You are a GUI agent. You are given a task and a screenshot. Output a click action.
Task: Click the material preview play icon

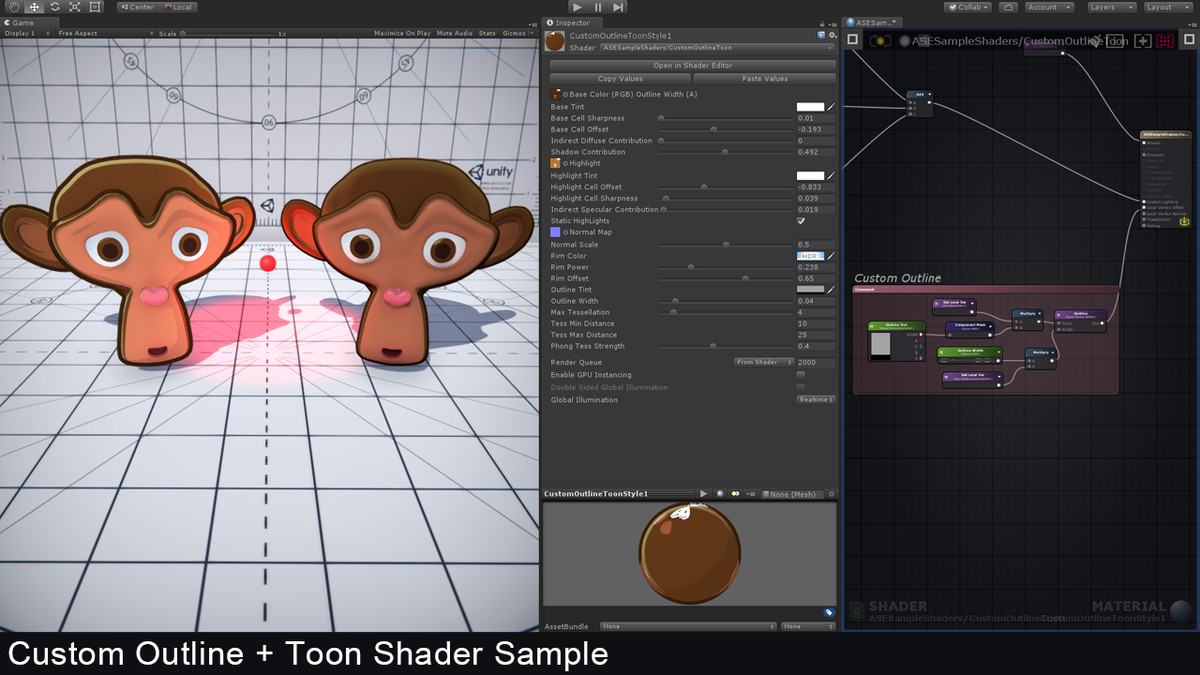pos(703,494)
